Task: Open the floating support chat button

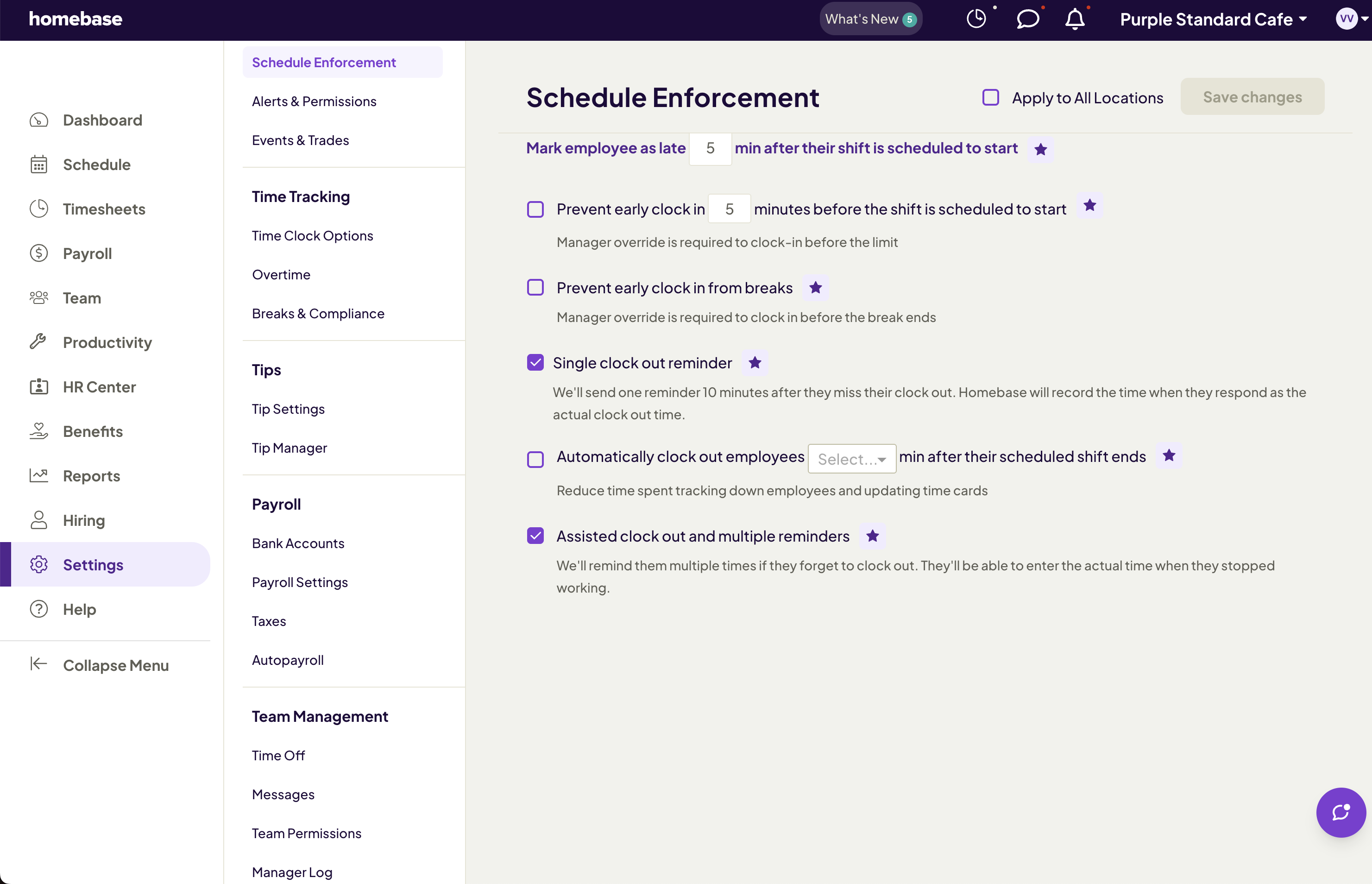Action: [x=1341, y=812]
